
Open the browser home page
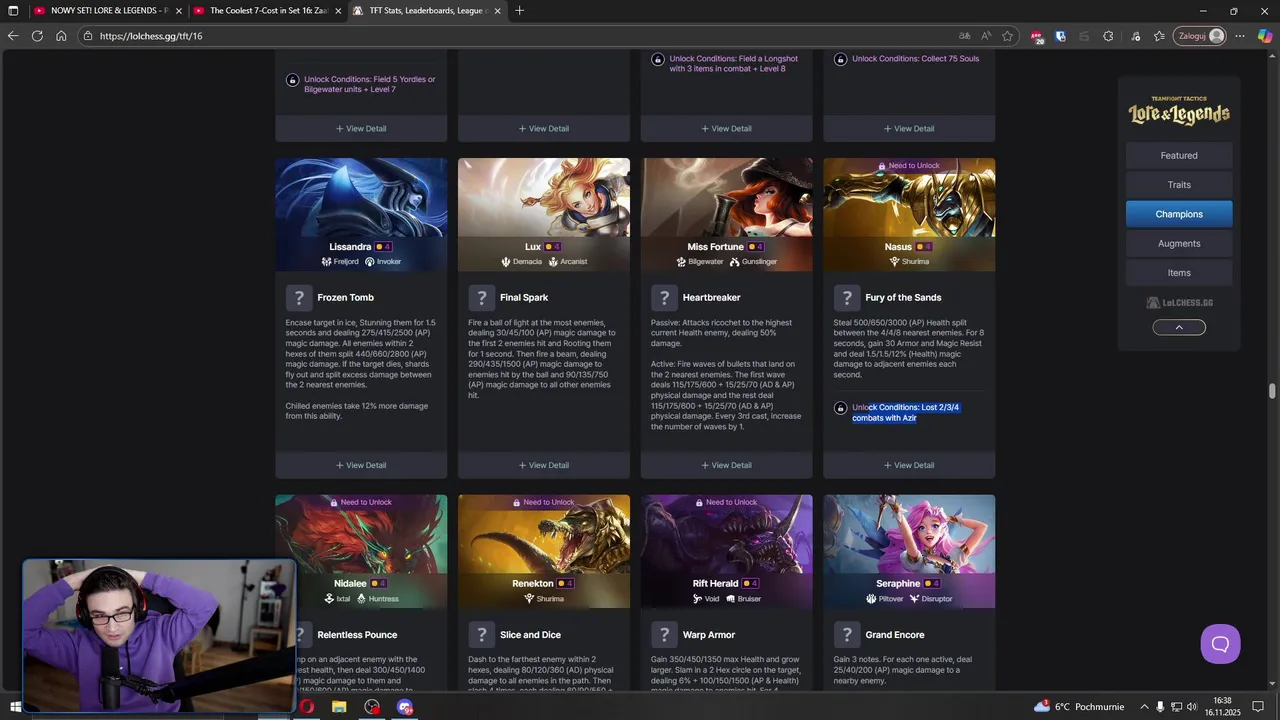(x=61, y=36)
